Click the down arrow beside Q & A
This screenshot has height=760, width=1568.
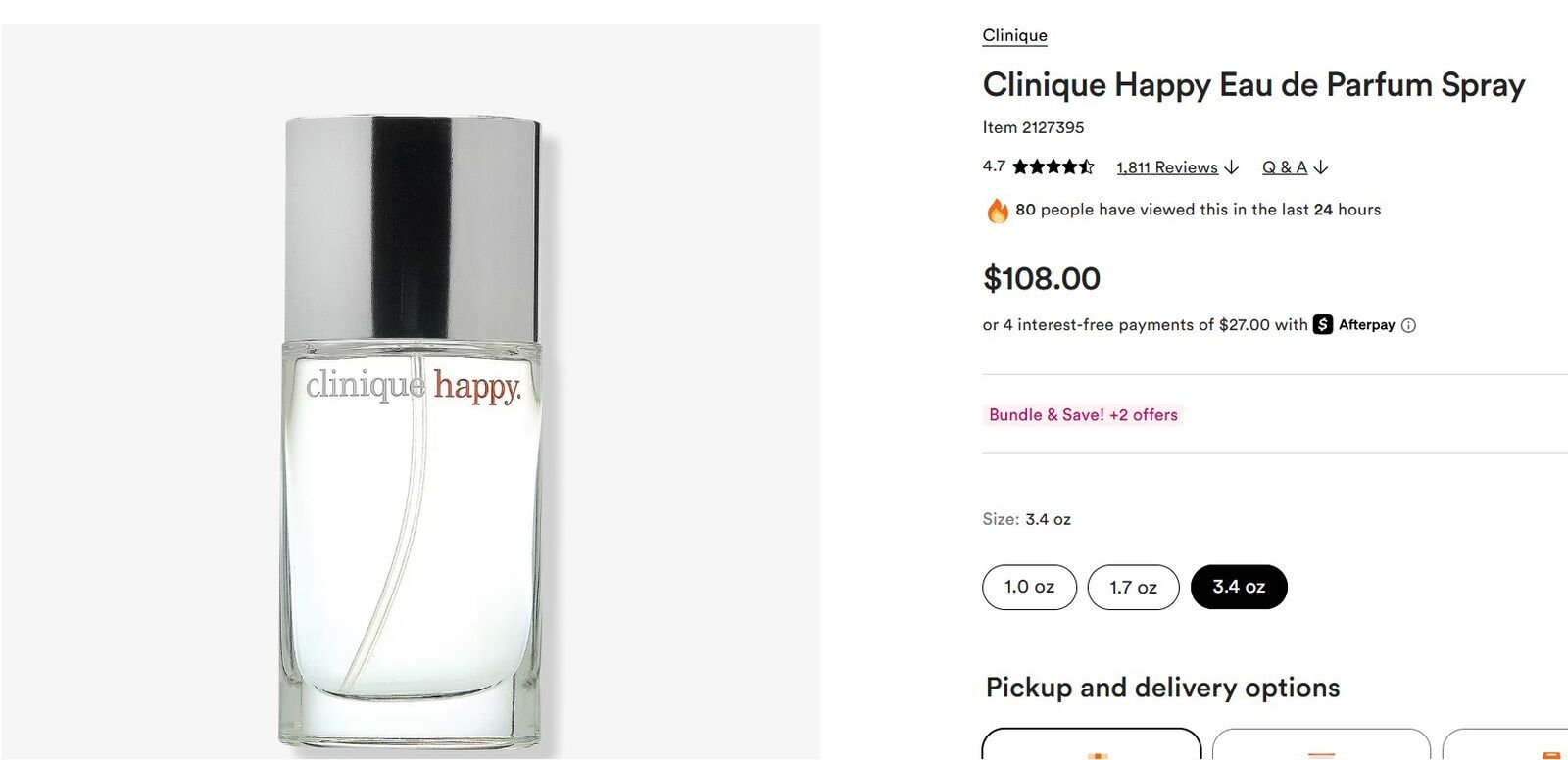pos(1321,167)
